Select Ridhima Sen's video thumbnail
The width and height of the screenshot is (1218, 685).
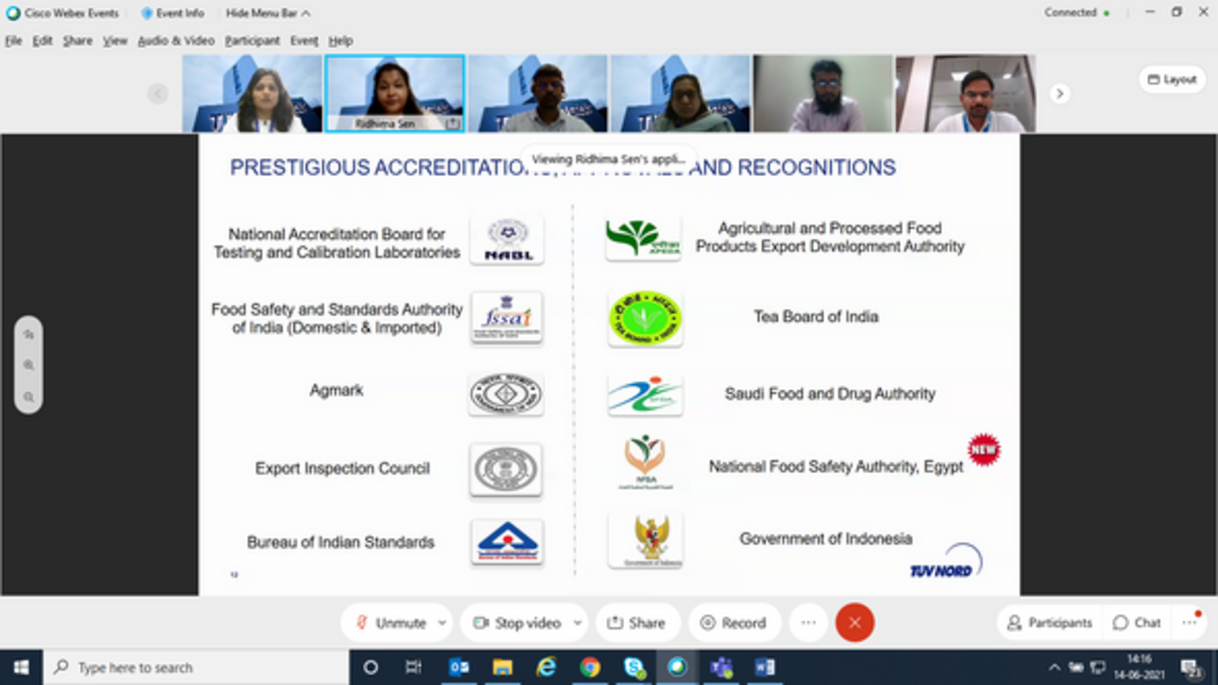coord(394,93)
